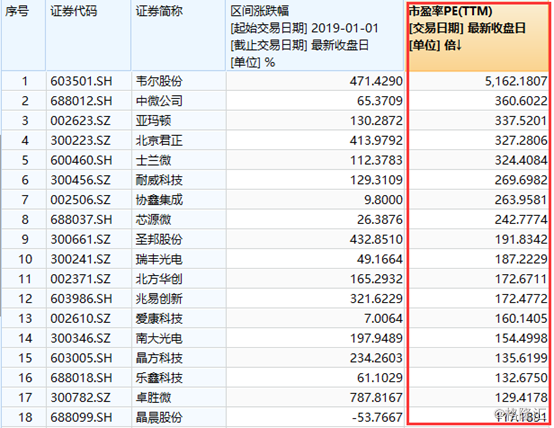Select stock code 300661.SZ
554x428 pixels.
tap(80, 240)
